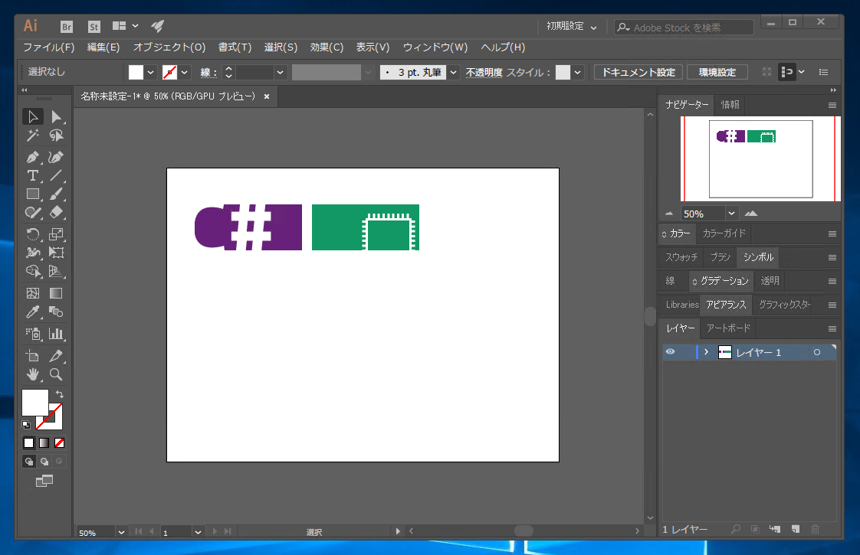Select the Paintbrush tool
Viewport: 860px width, 555px height.
[x=56, y=194]
